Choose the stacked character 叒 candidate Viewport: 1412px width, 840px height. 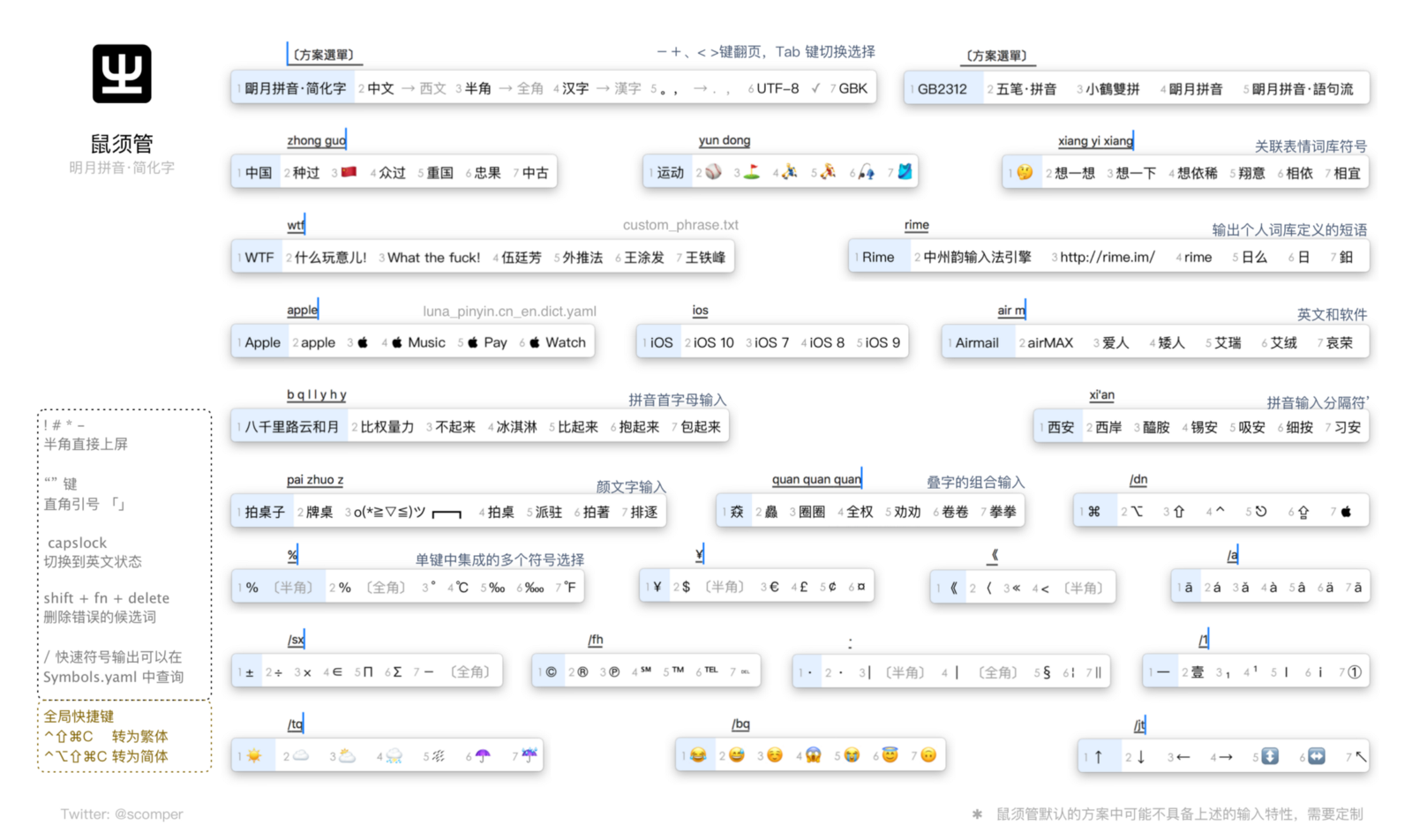coord(737,512)
